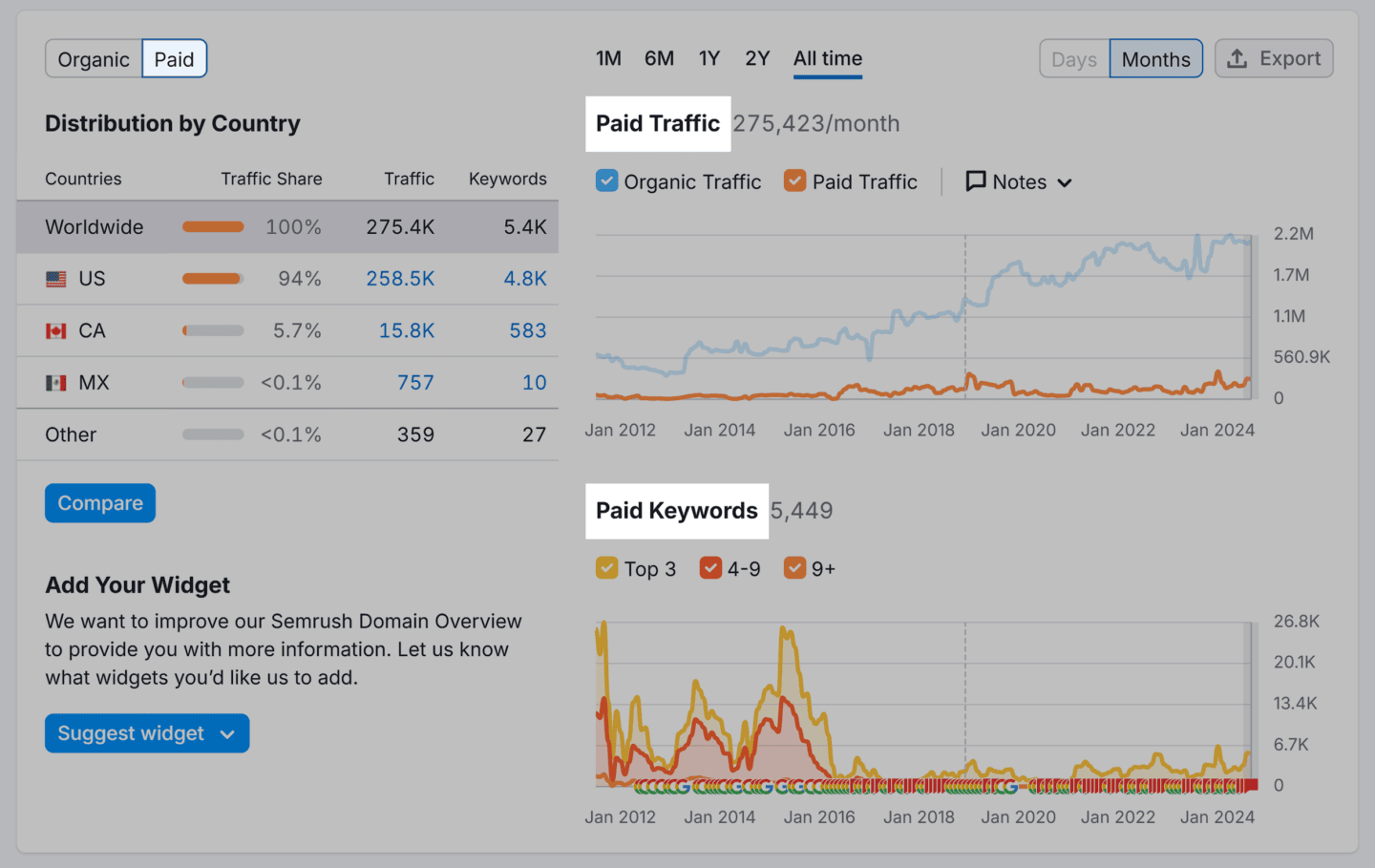
Task: Click Canada's 583 keywords link
Action: coord(534,329)
